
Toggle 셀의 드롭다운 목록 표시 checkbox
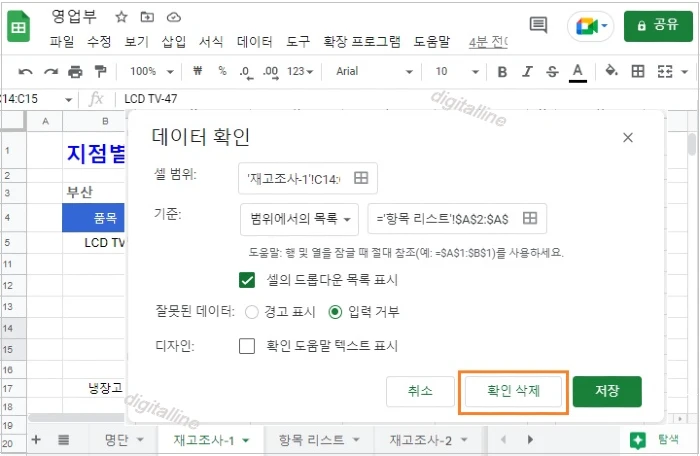click(x=247, y=280)
